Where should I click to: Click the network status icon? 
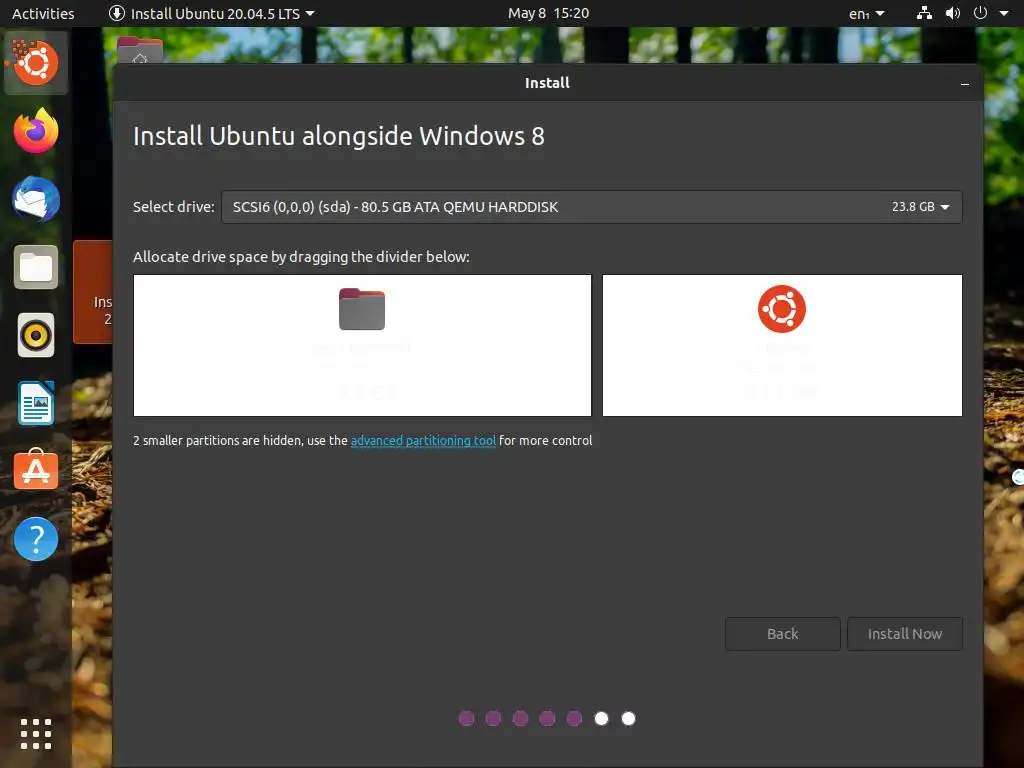[924, 13]
